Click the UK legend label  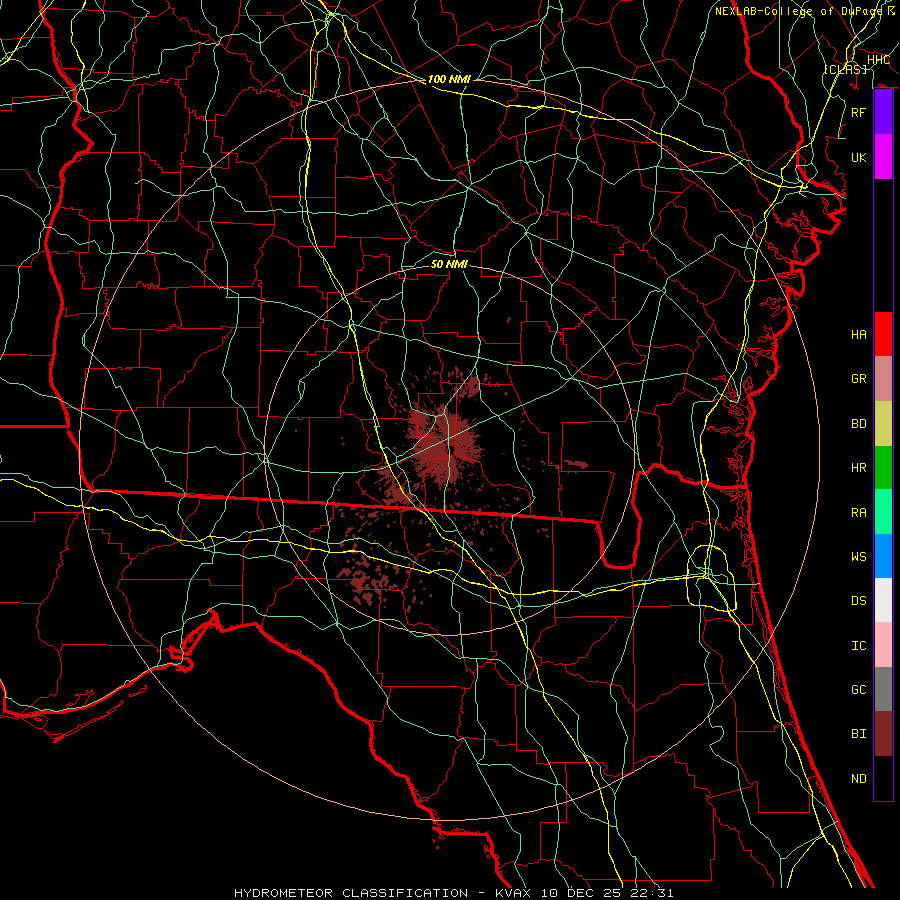click(x=859, y=157)
